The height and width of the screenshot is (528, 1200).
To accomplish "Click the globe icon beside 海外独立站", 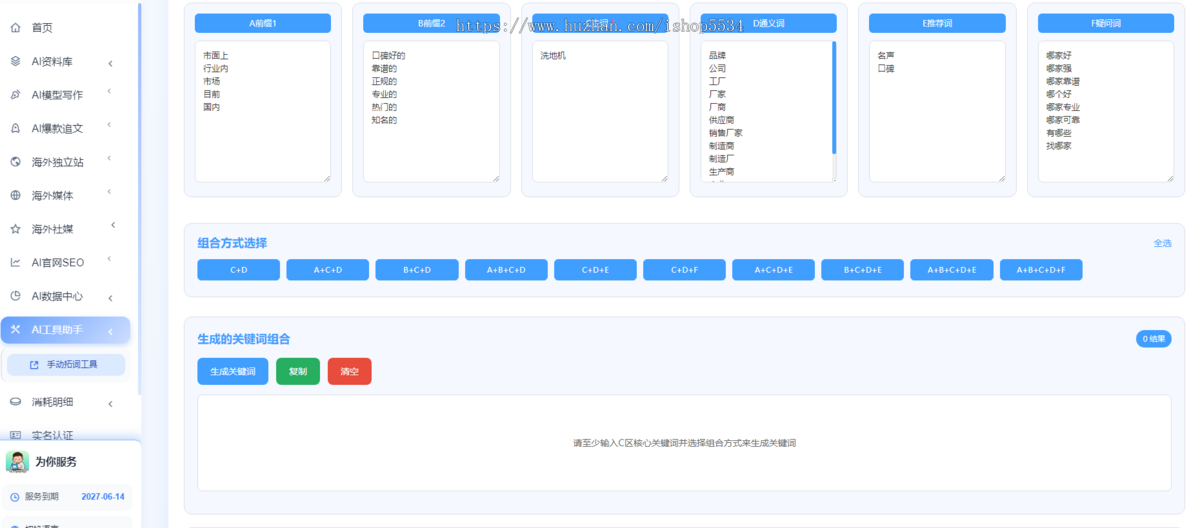I will [15, 161].
